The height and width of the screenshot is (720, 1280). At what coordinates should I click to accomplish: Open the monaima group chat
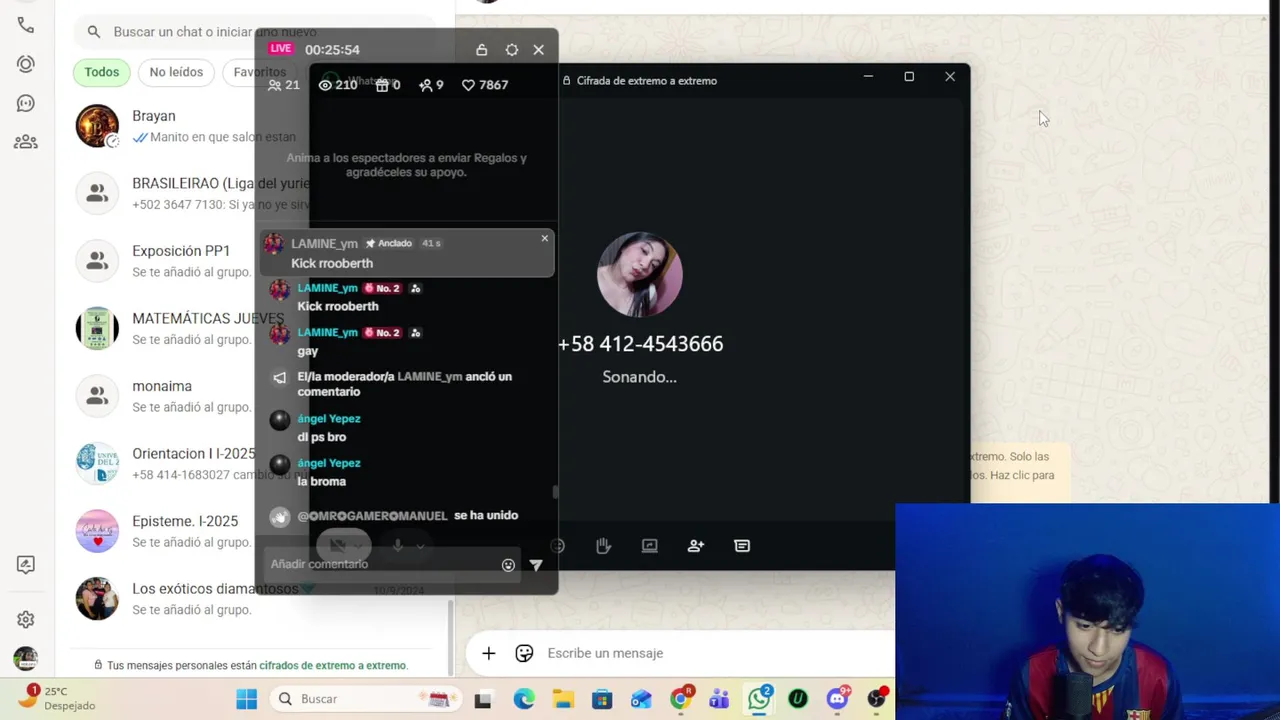tap(255, 396)
